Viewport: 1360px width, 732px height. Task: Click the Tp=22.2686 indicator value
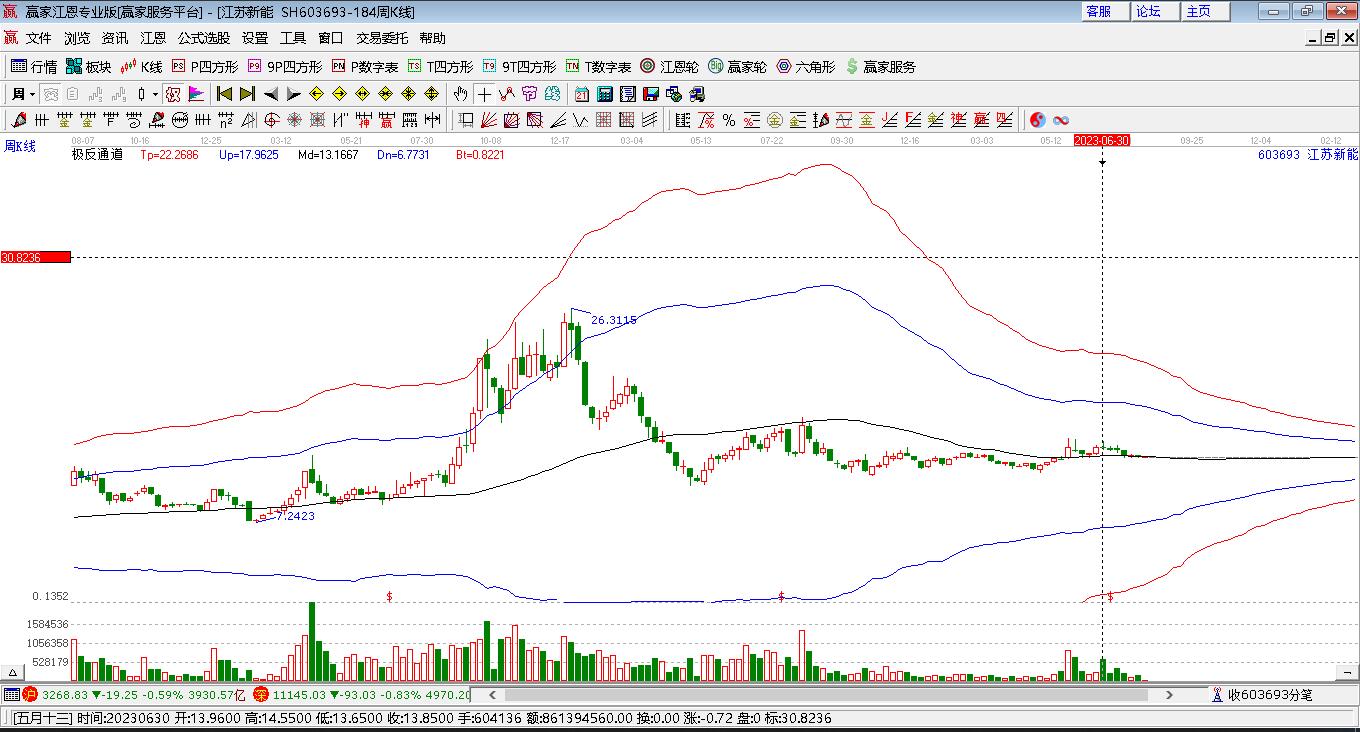point(169,155)
